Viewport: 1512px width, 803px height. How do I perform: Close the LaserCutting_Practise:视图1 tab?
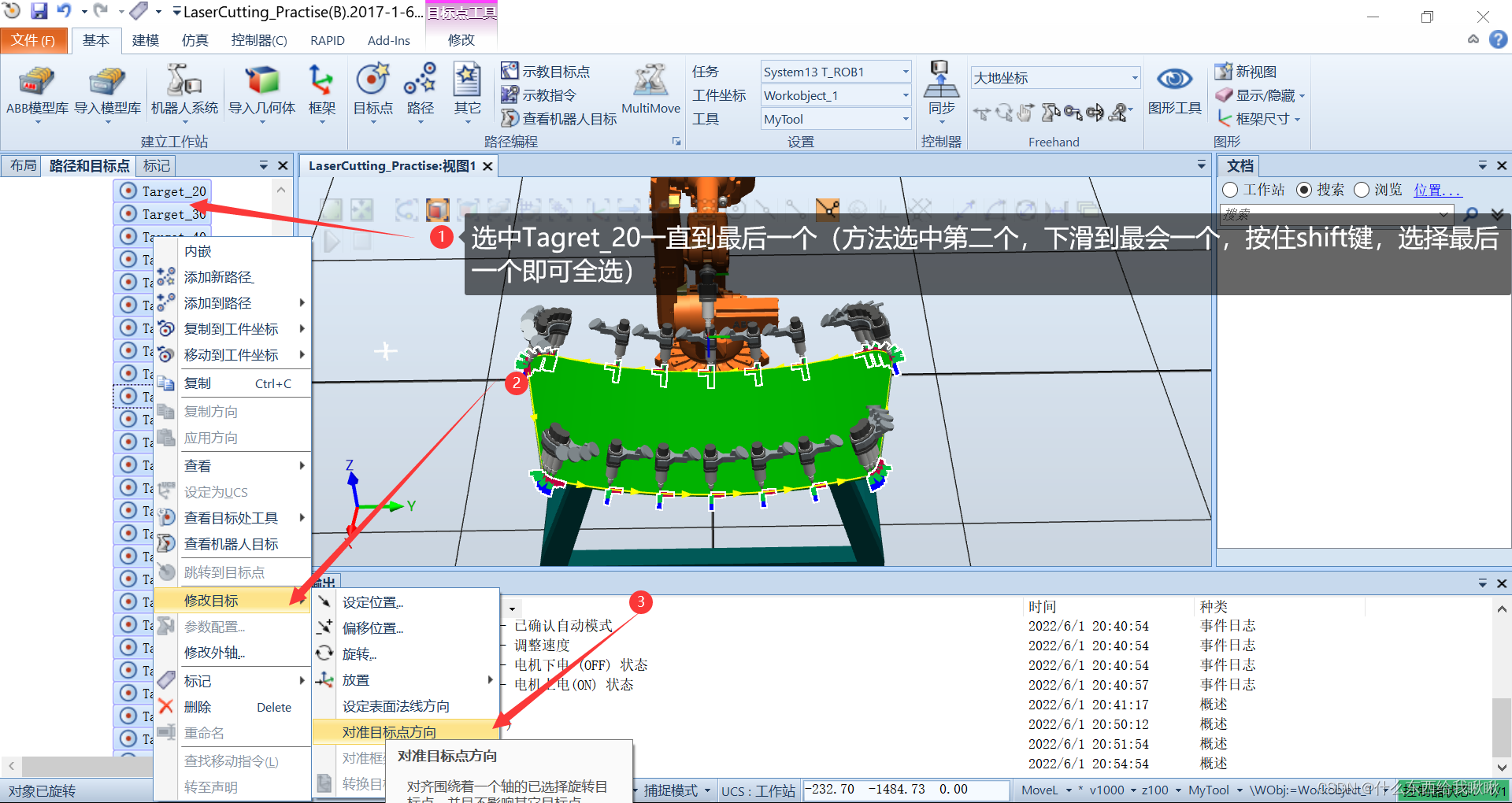point(488,166)
